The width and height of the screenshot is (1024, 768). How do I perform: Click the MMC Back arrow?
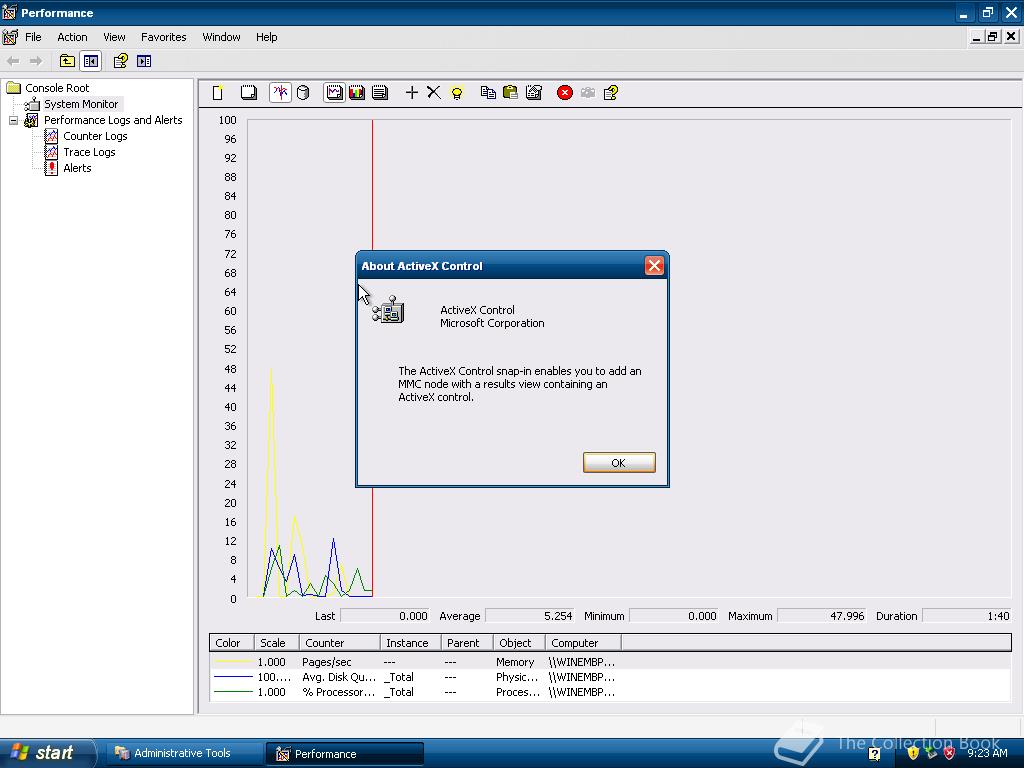[13, 61]
